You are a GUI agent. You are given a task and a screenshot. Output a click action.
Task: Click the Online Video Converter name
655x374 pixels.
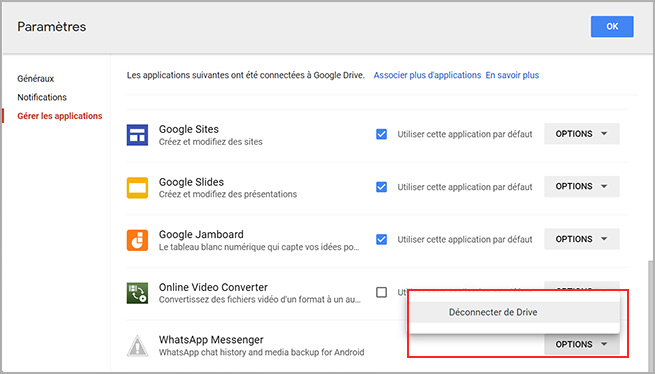[213, 287]
